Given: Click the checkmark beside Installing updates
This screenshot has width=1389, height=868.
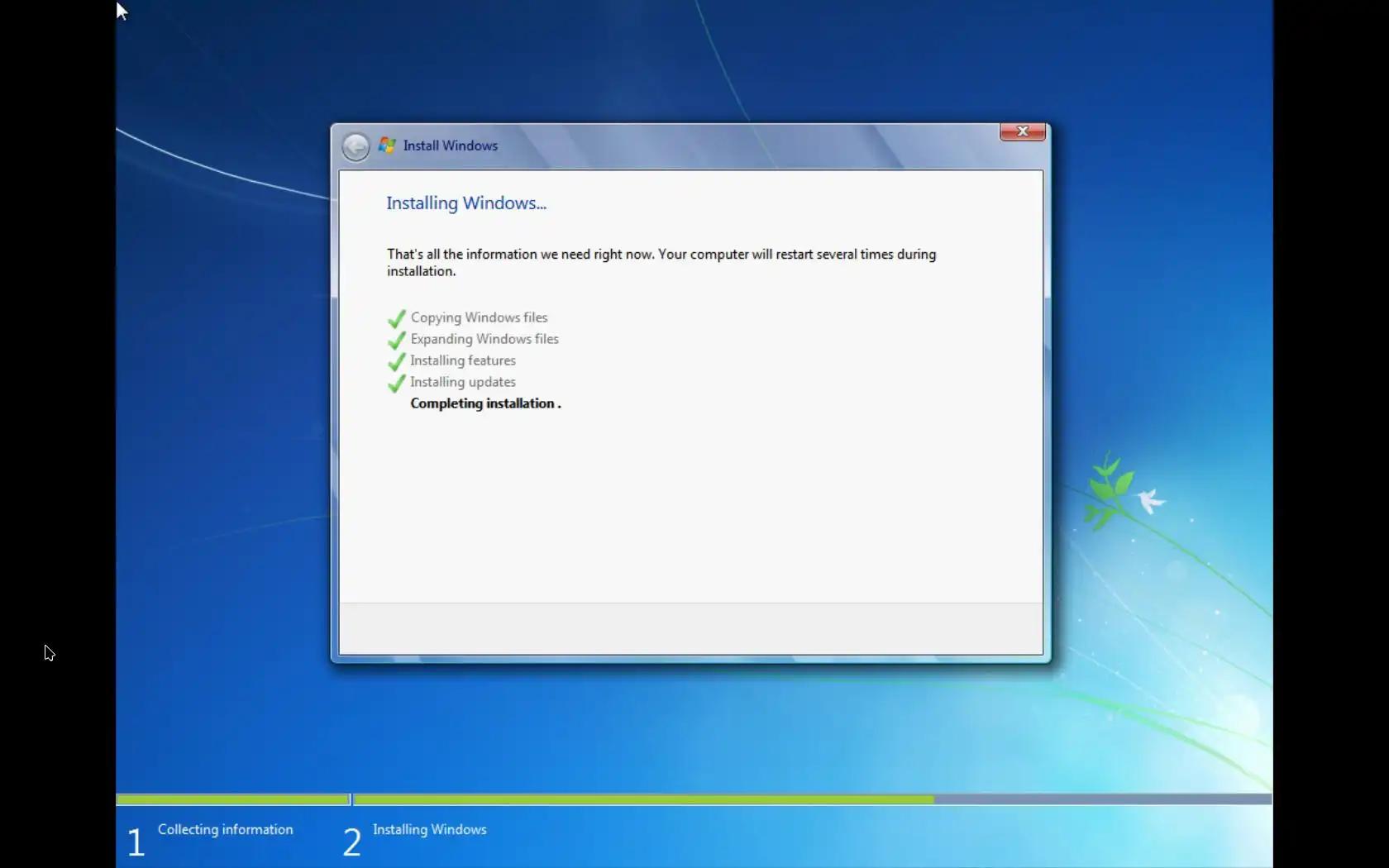Looking at the screenshot, I should tap(397, 383).
